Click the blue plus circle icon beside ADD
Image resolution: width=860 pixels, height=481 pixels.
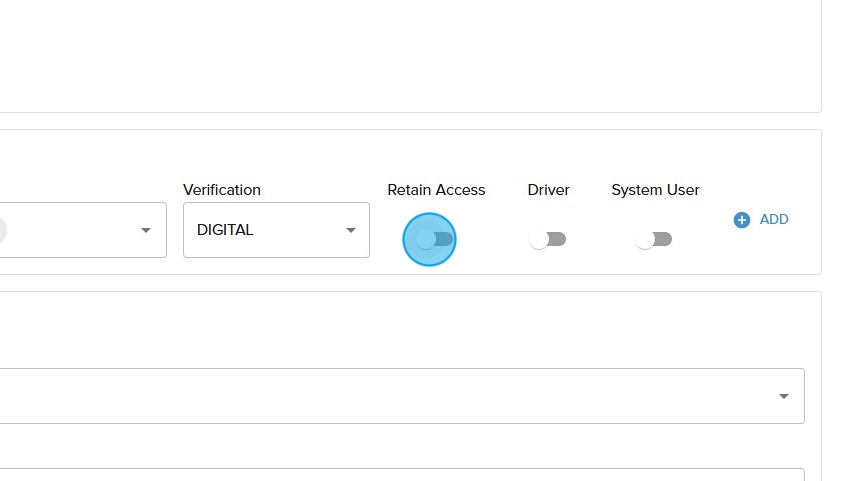741,220
